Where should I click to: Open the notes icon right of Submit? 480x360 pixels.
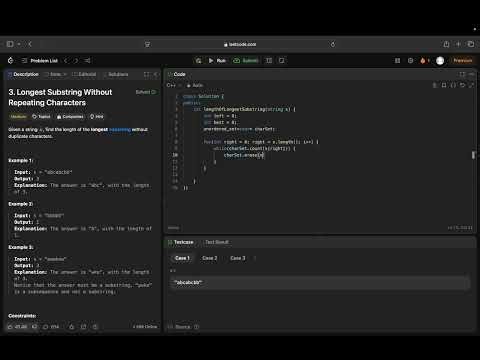(282, 60)
